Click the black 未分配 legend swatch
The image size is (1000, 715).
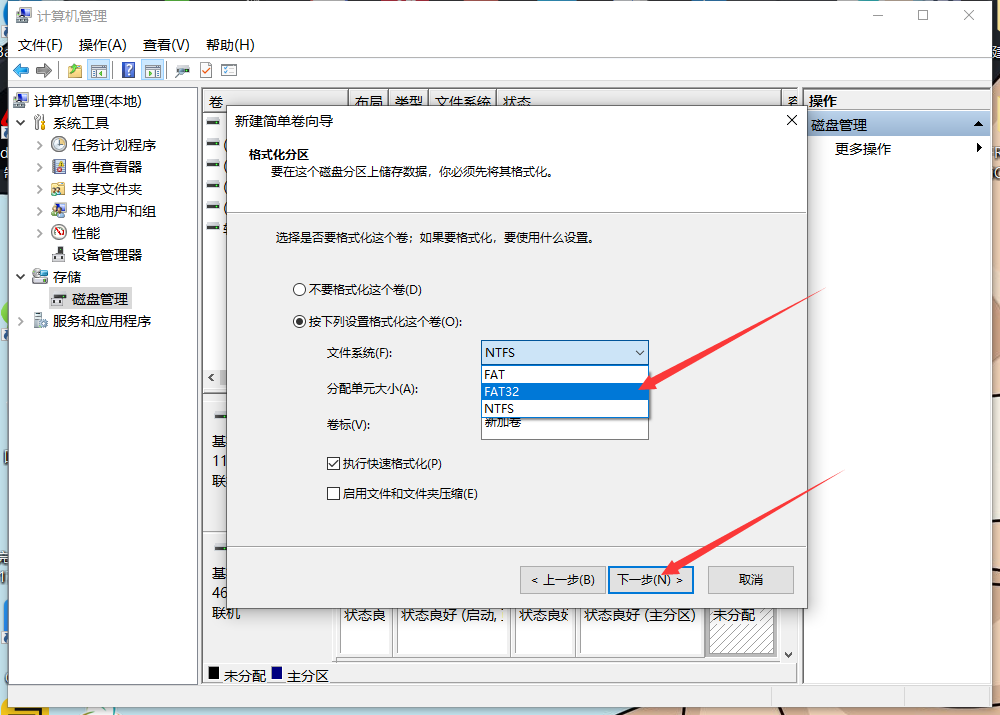[214, 673]
